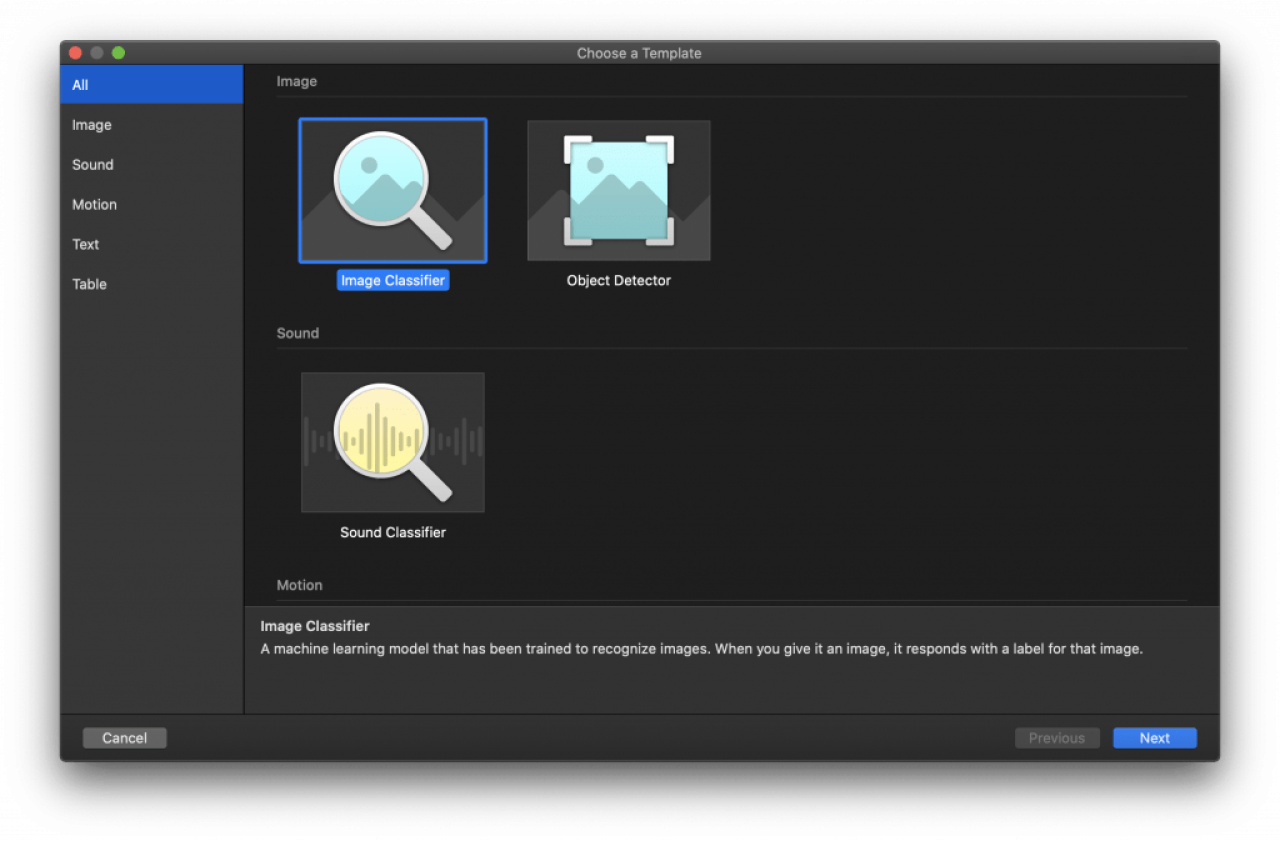Select the Object Detector template icon
The width and height of the screenshot is (1280, 841).
[x=619, y=191]
